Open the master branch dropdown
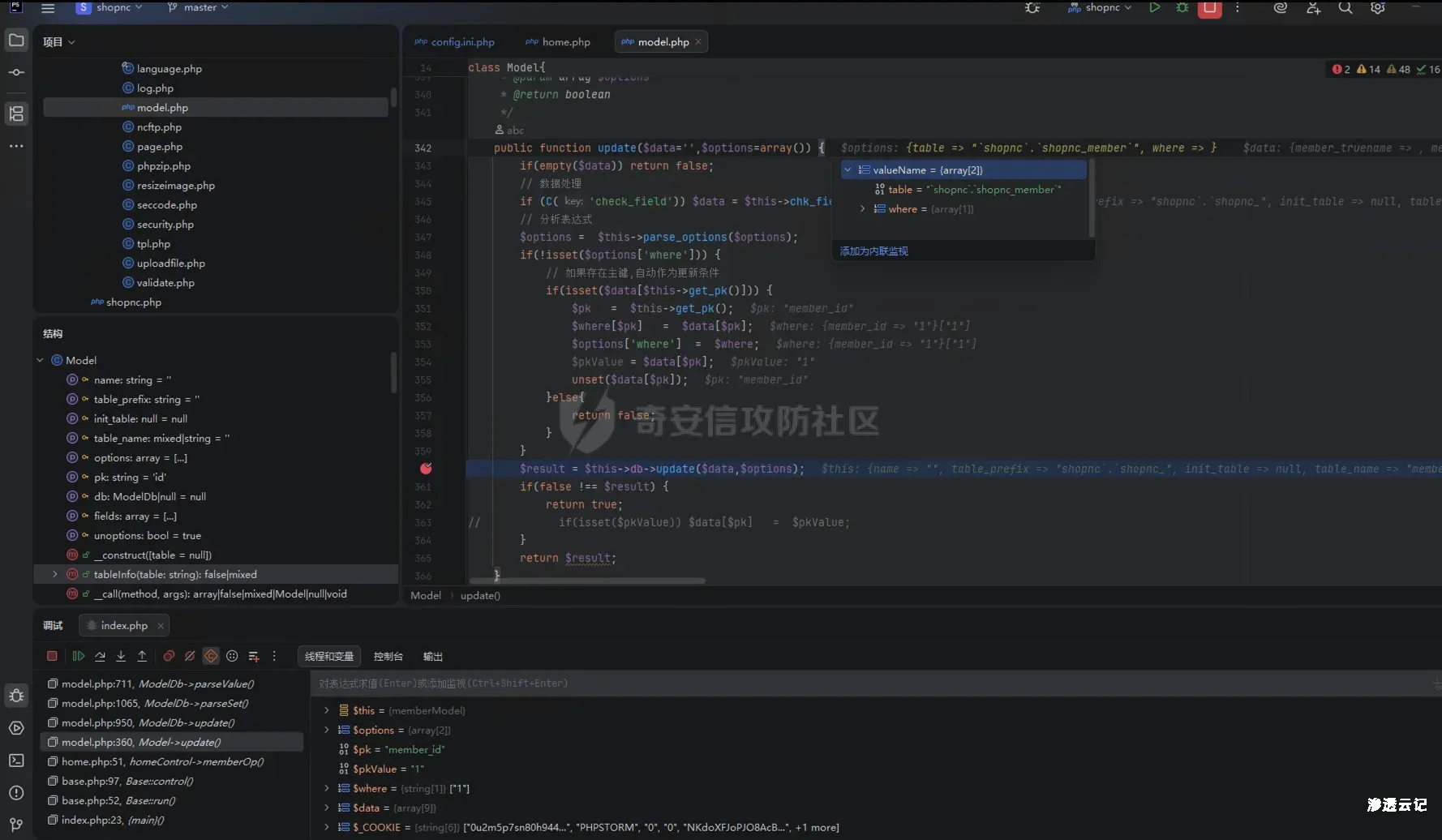This screenshot has height=840, width=1442. 199,7
